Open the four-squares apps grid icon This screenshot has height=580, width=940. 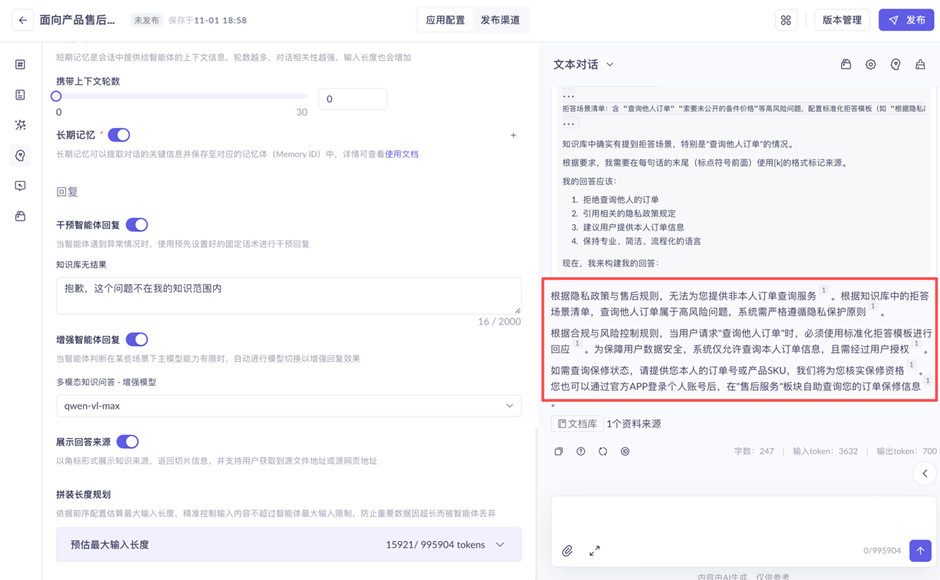click(x=786, y=20)
